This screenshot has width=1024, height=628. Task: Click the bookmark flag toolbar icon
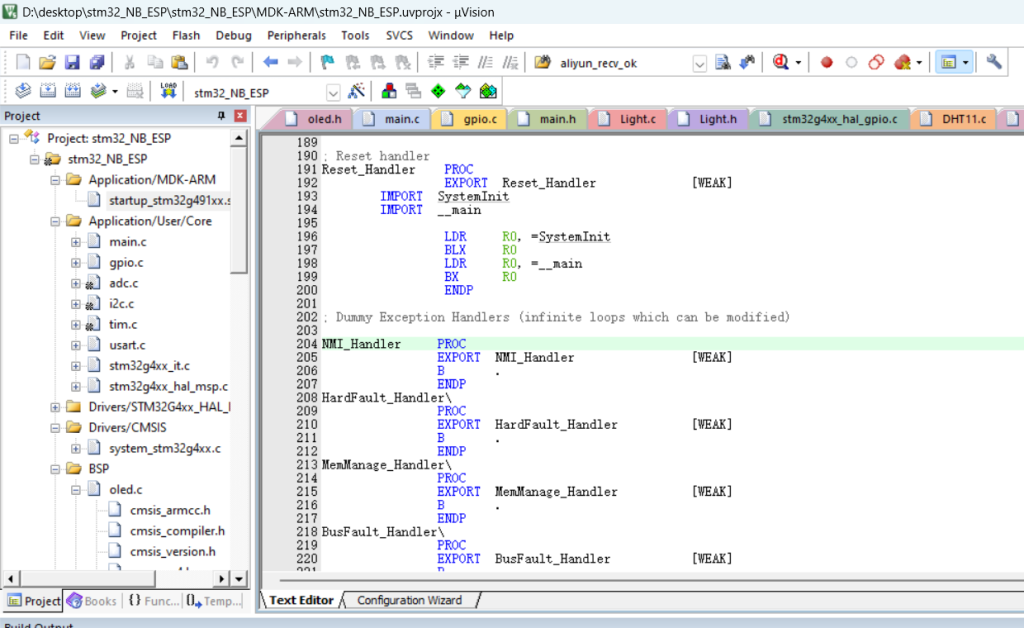click(x=327, y=62)
